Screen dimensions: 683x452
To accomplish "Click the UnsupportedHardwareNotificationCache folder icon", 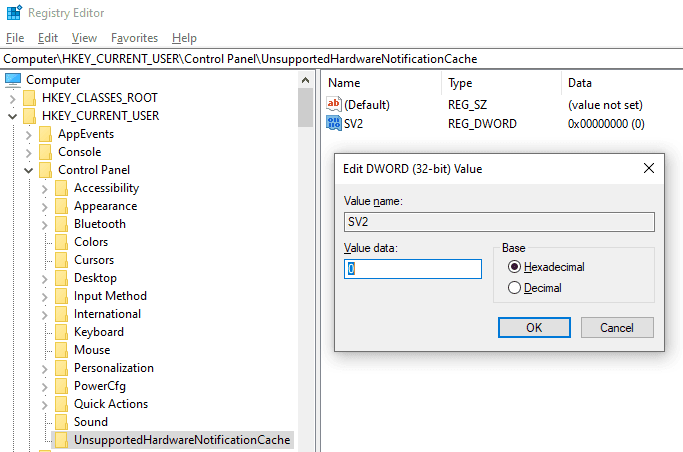I will coord(61,440).
